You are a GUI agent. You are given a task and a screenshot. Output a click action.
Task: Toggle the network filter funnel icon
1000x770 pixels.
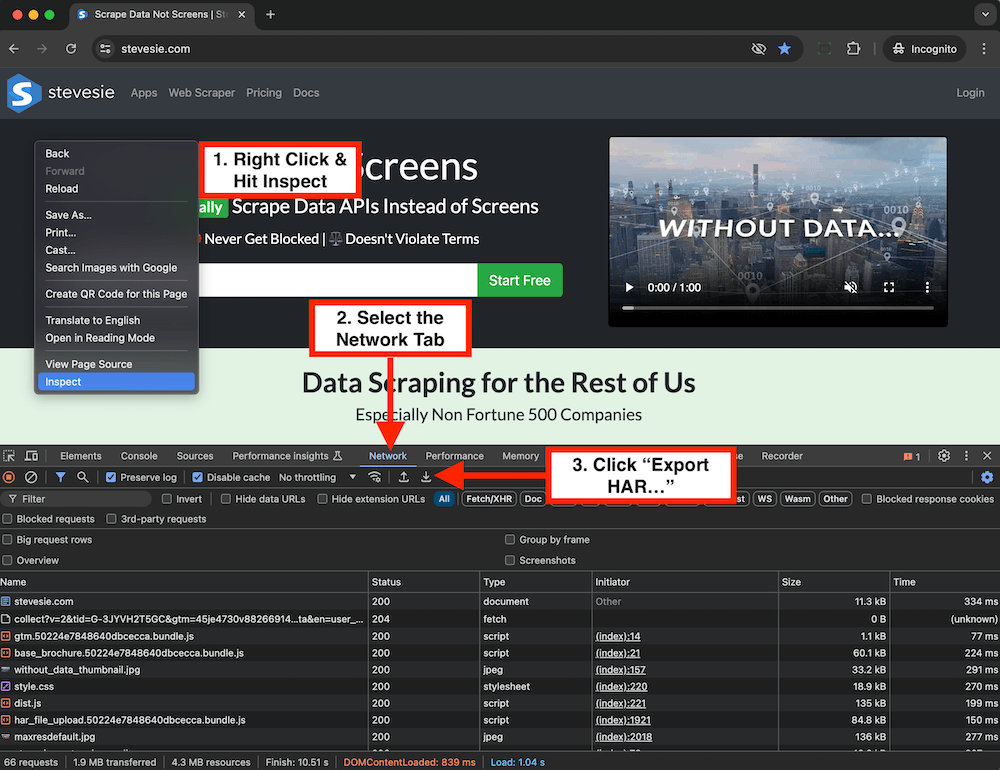click(61, 477)
